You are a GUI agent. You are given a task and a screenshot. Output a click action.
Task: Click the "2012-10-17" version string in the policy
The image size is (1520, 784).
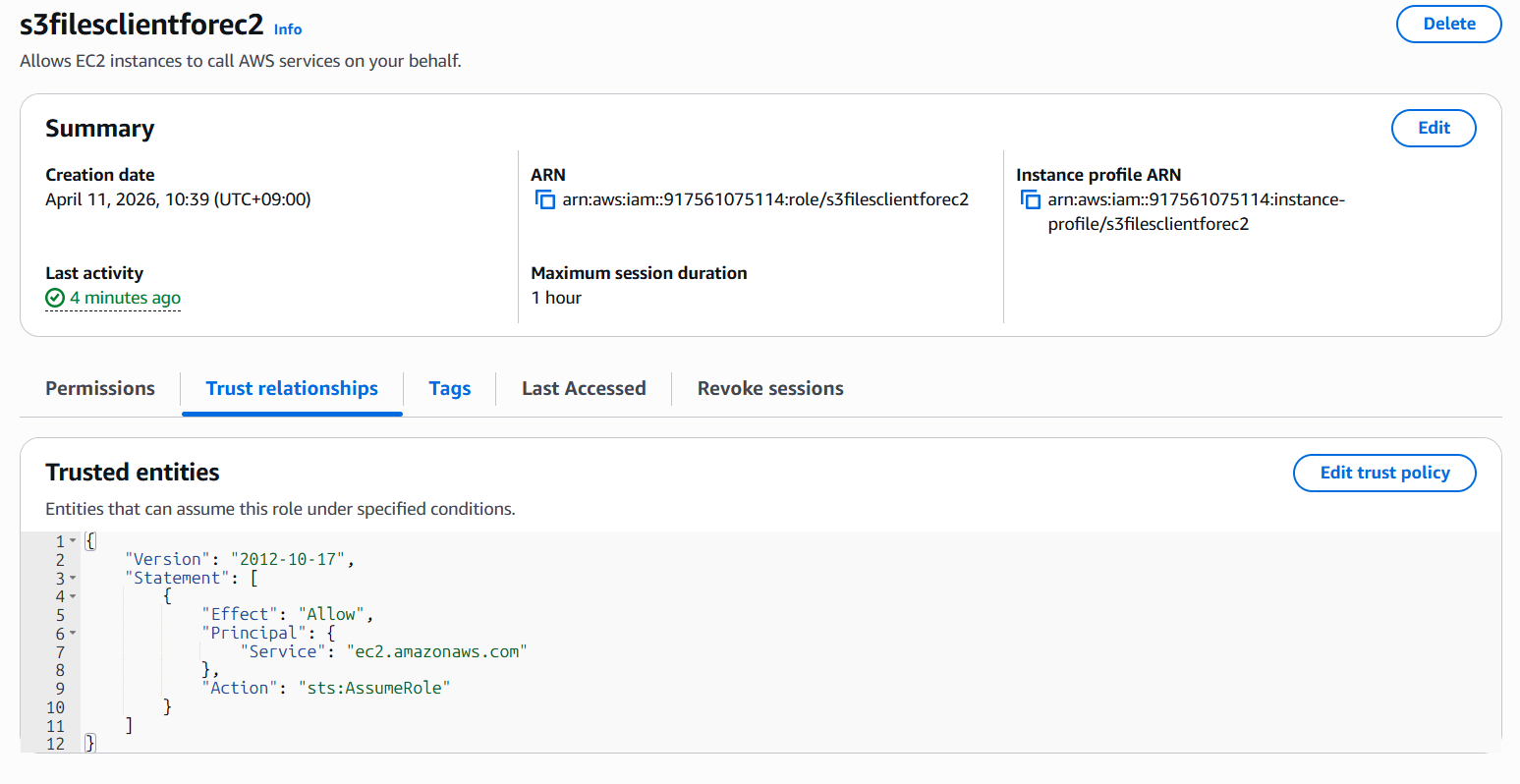tap(288, 559)
